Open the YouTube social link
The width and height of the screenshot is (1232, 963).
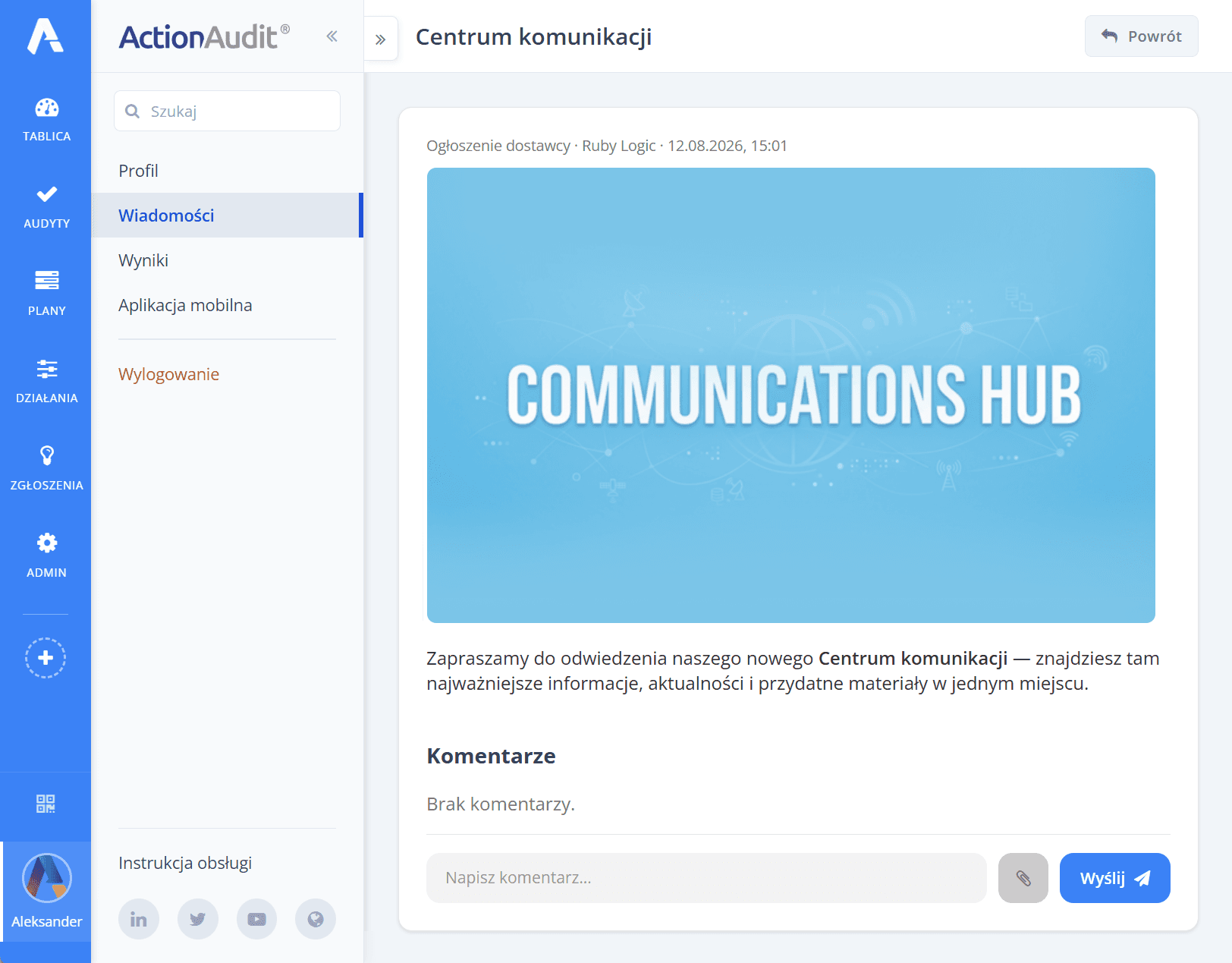tap(257, 920)
